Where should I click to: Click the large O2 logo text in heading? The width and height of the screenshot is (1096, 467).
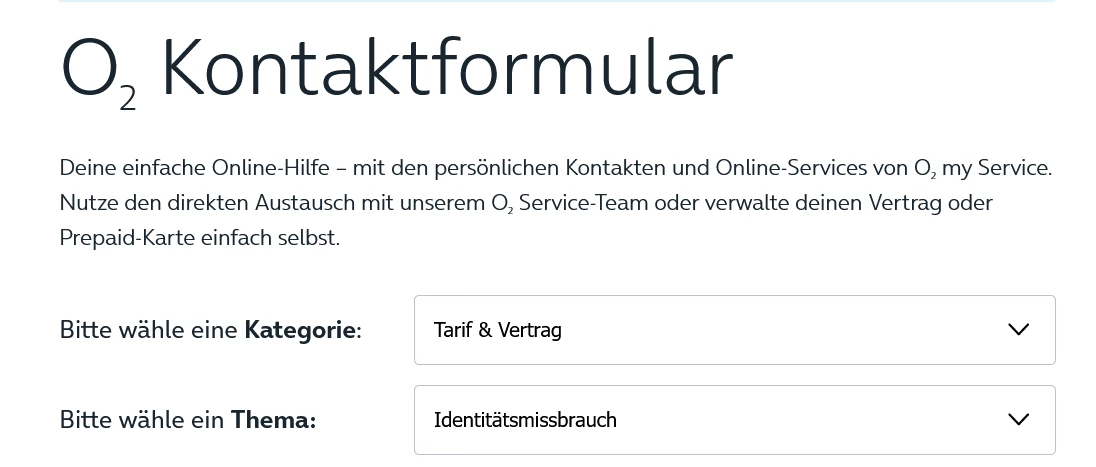tap(97, 72)
